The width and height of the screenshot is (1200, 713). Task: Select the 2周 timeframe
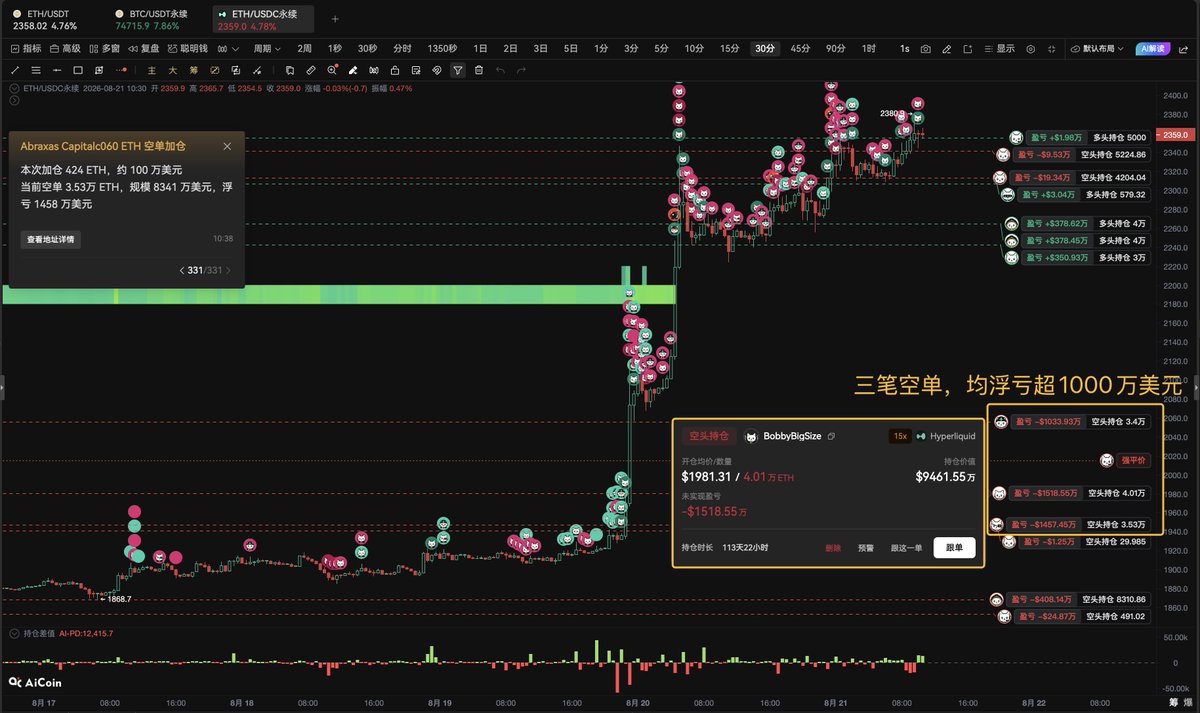point(304,48)
